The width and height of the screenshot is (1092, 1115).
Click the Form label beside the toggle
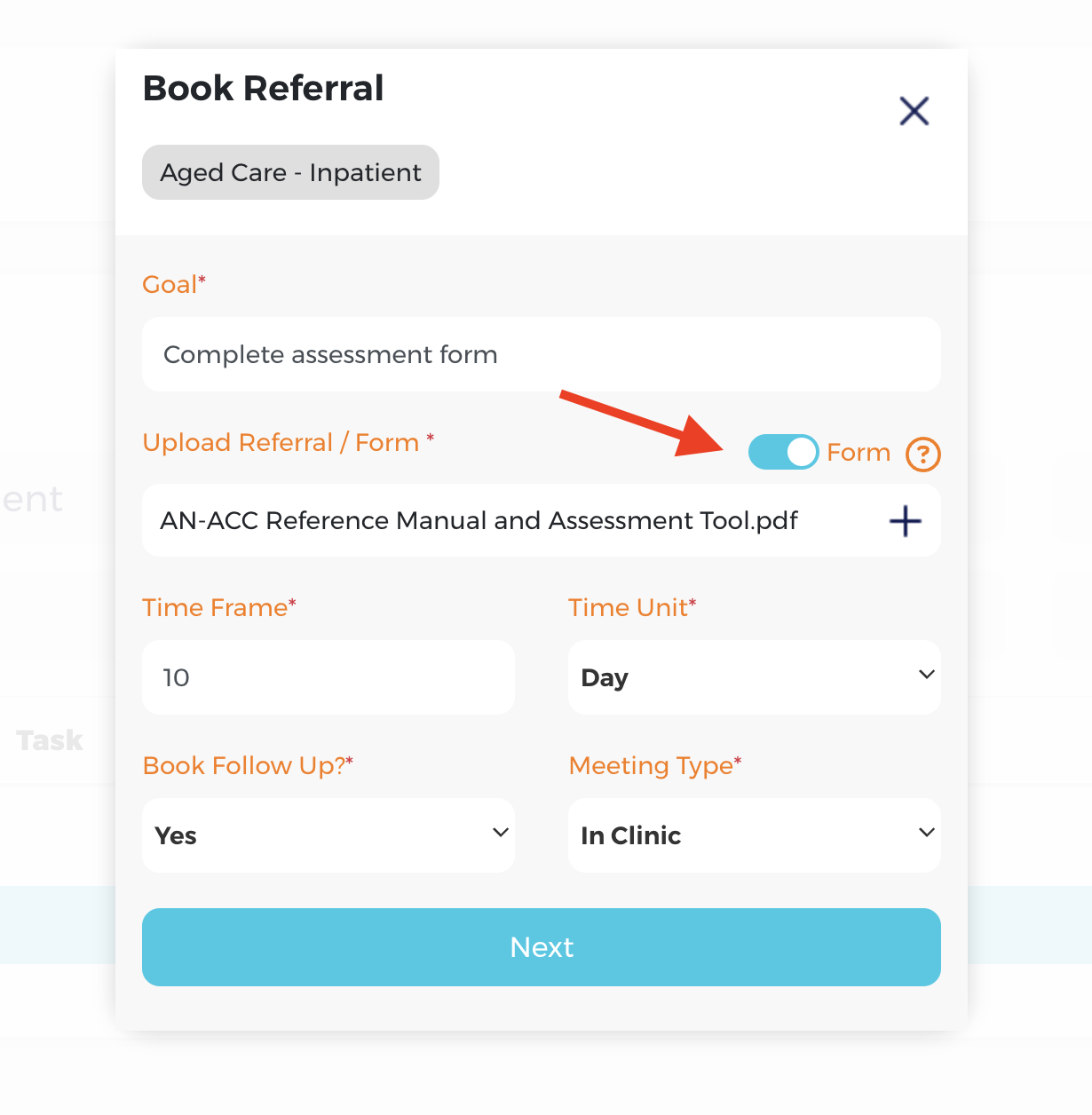858,453
